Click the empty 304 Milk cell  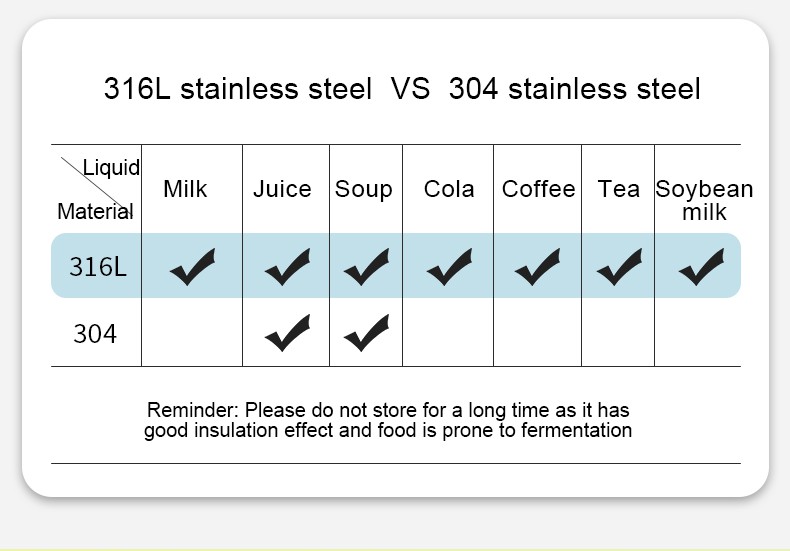[x=192, y=332]
